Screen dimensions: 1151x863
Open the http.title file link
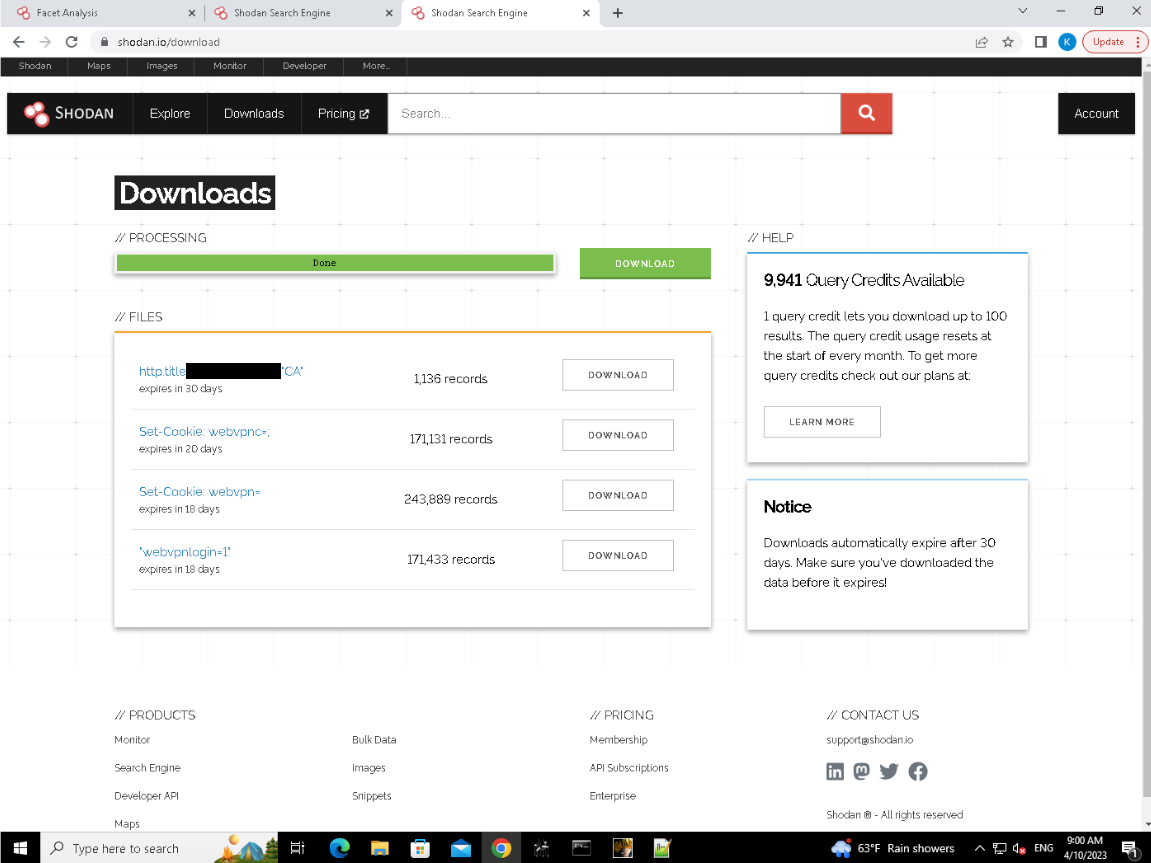(x=221, y=371)
